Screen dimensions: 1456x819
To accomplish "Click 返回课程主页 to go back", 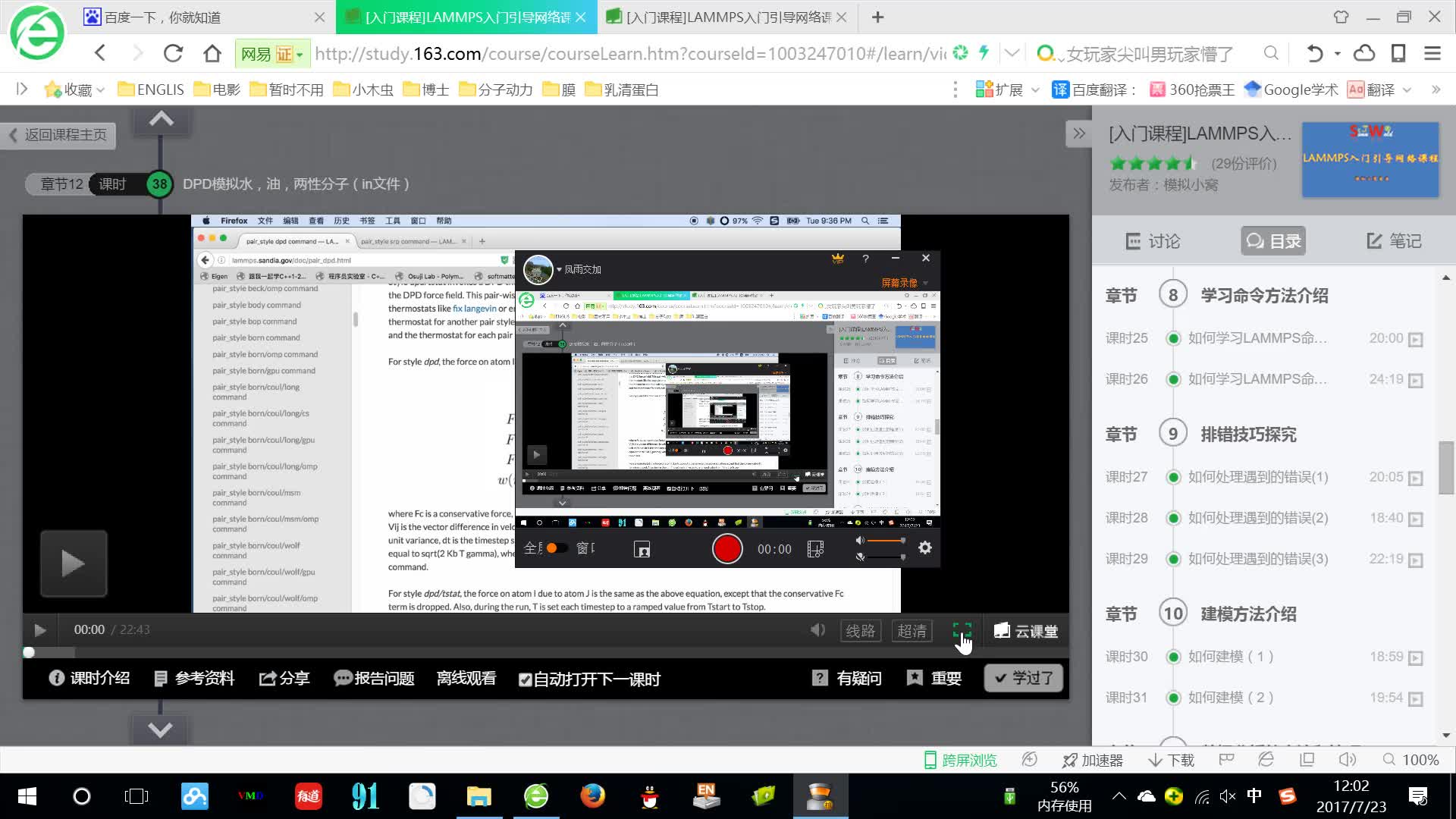I will pos(58,135).
